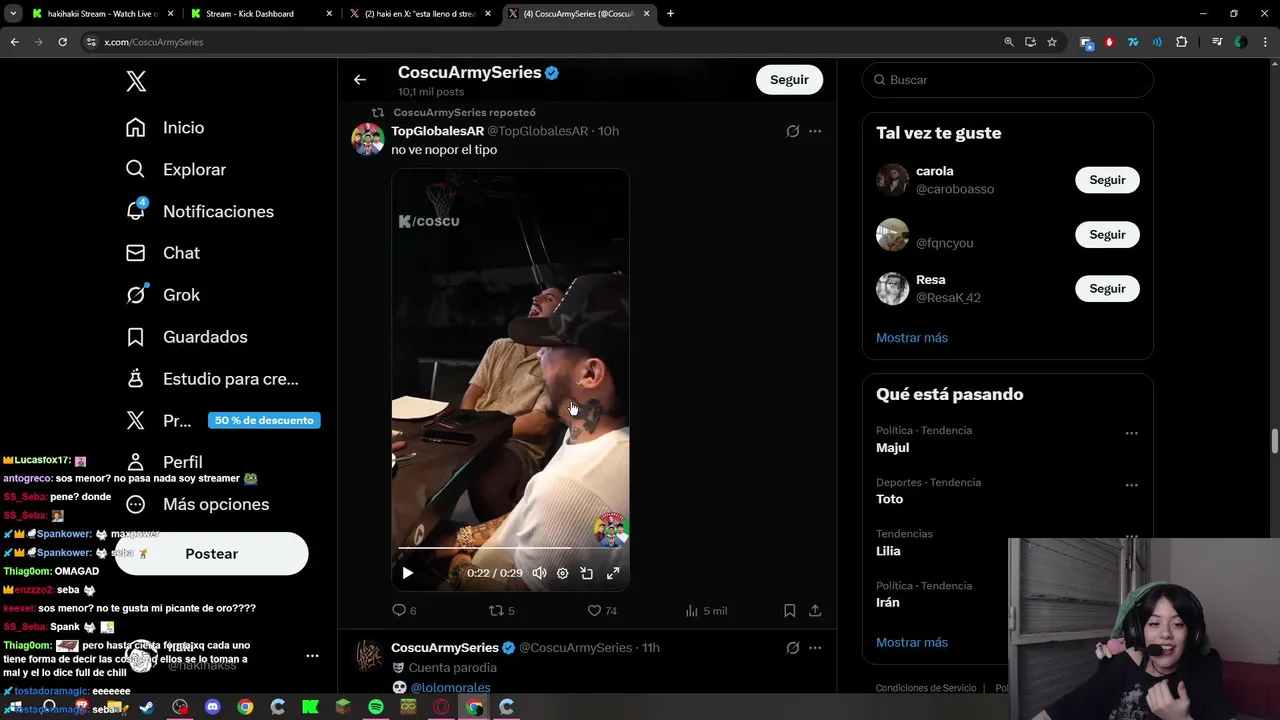Mute the video using the speaker icon
This screenshot has height=720, width=1280.
(x=539, y=573)
